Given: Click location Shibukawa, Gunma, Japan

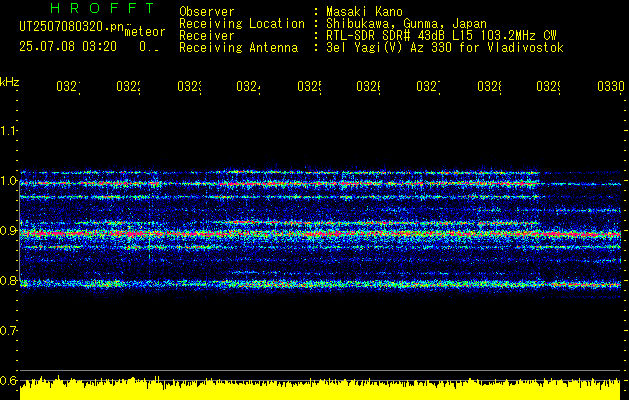Looking at the screenshot, I should pos(406,24).
